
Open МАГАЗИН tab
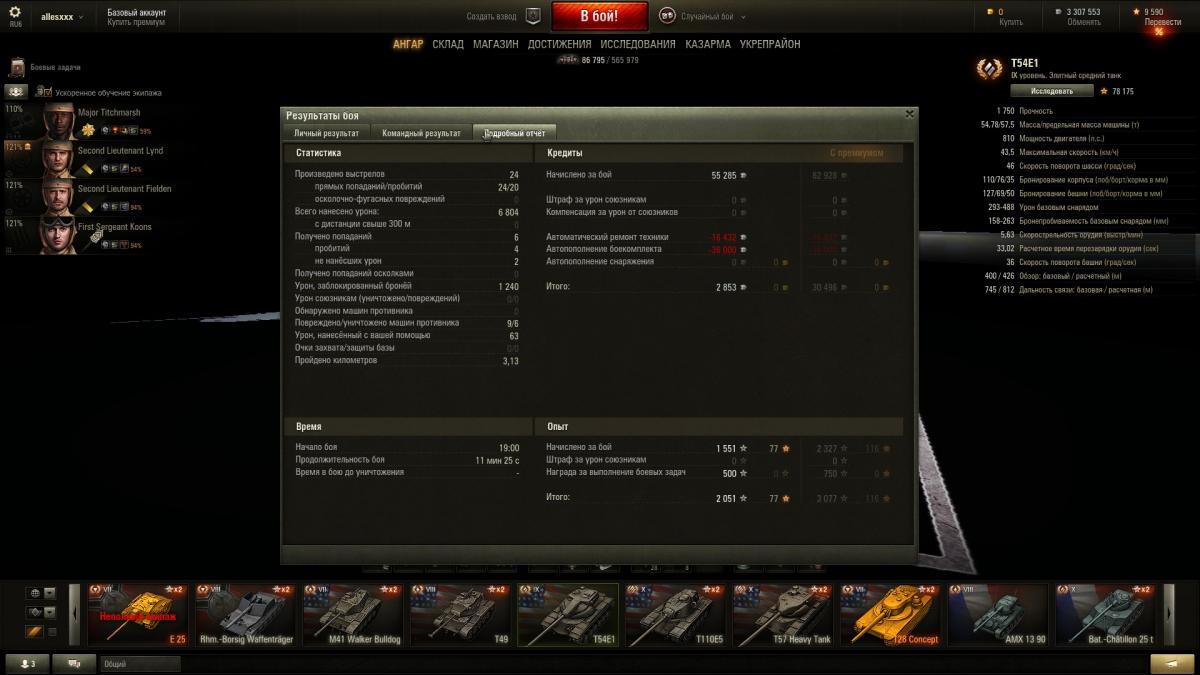(x=496, y=44)
